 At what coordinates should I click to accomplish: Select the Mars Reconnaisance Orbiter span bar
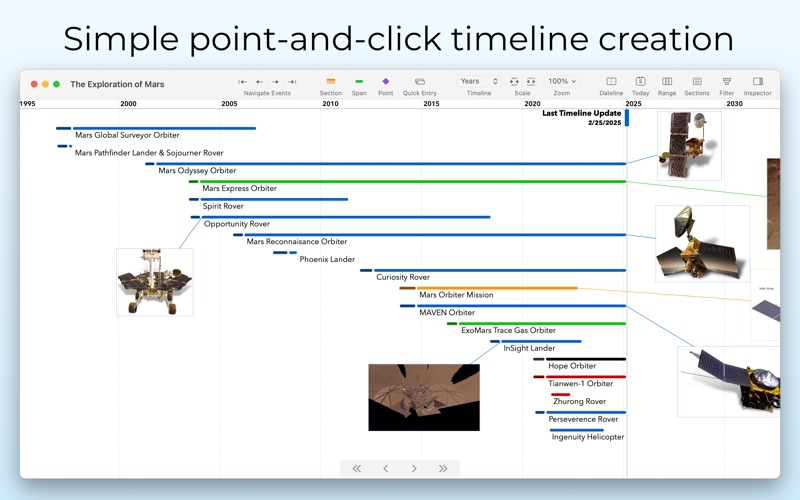(435, 235)
